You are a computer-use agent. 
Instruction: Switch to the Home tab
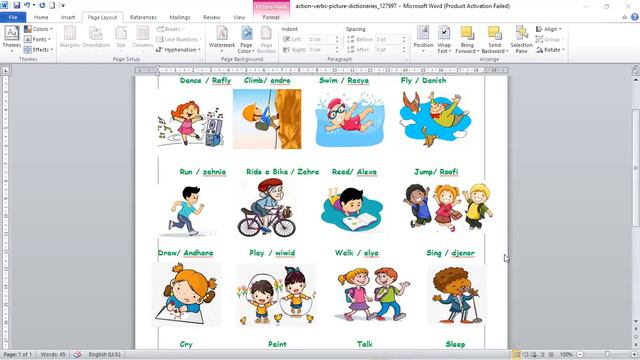(41, 17)
